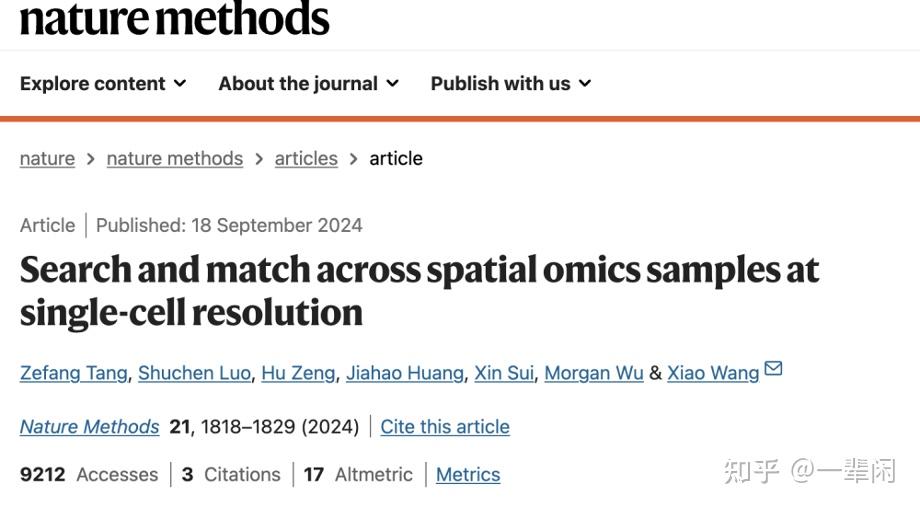
Task: Navigate to the articles breadcrumb
Action: point(306,158)
